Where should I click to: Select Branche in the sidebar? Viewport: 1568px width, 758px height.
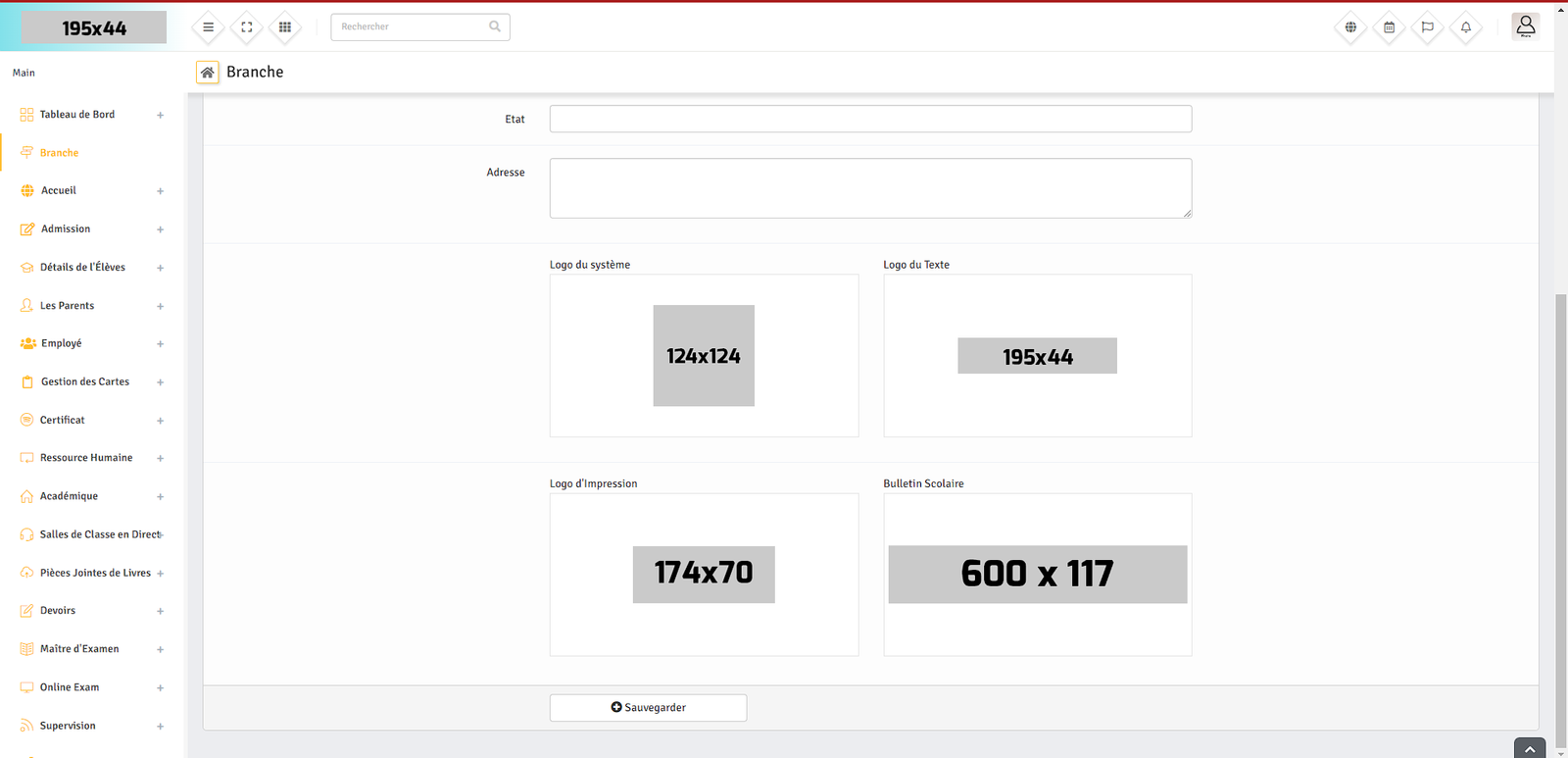59,153
